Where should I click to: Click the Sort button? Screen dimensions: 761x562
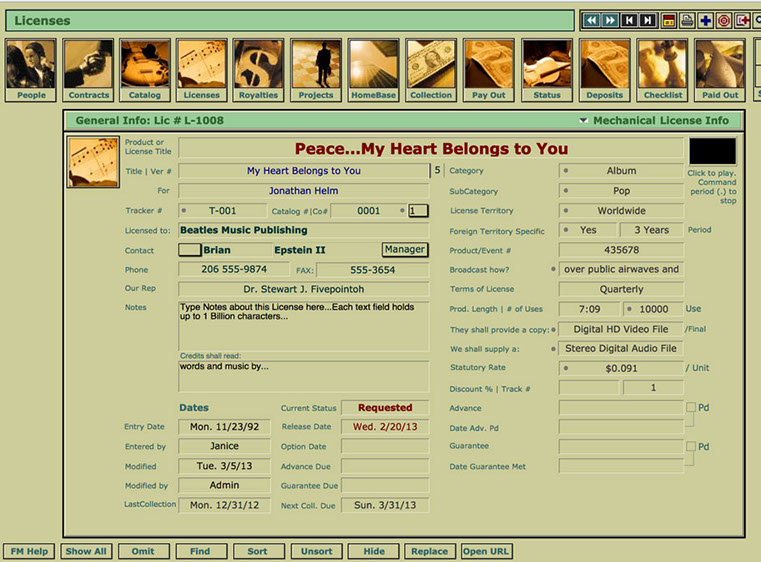(258, 551)
